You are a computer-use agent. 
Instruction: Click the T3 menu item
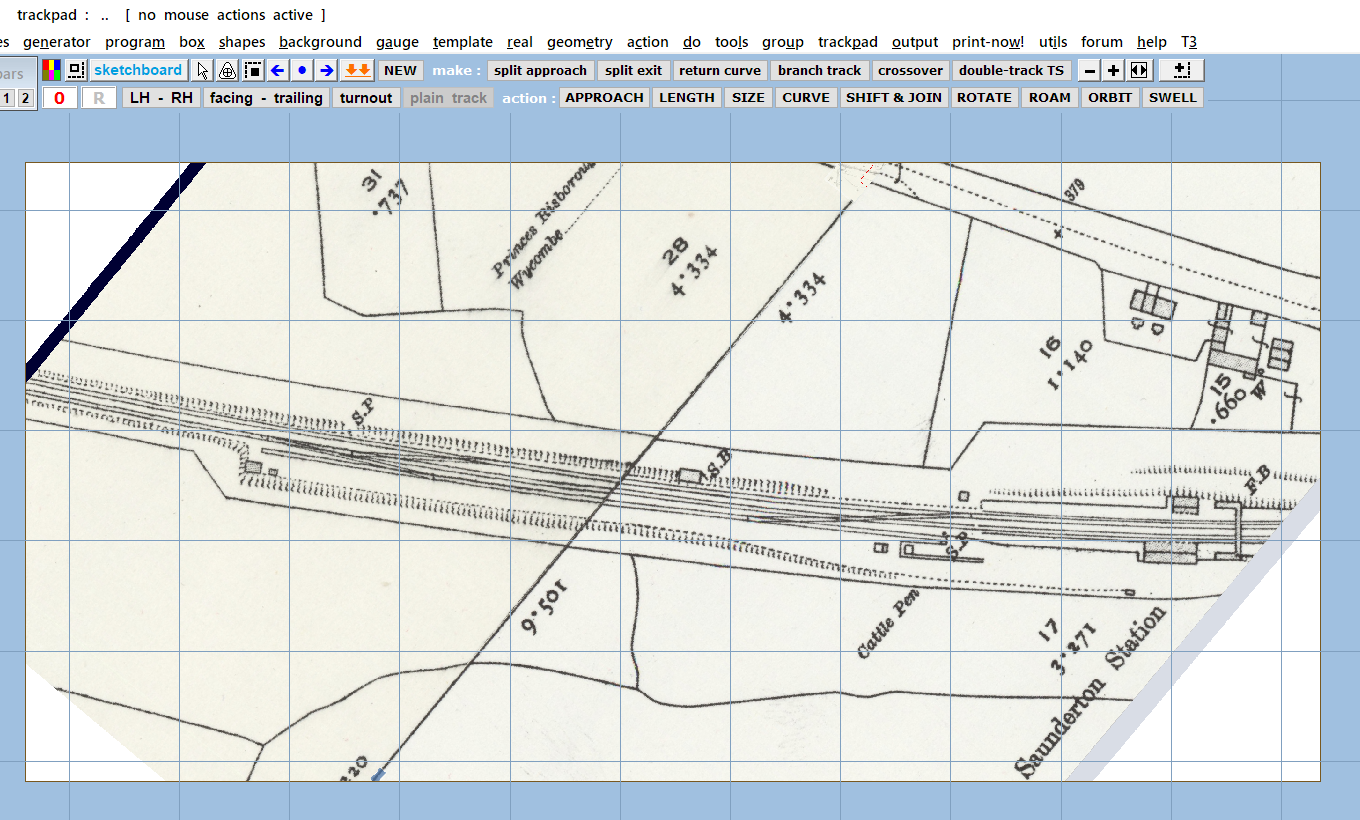pyautogui.click(x=1189, y=42)
